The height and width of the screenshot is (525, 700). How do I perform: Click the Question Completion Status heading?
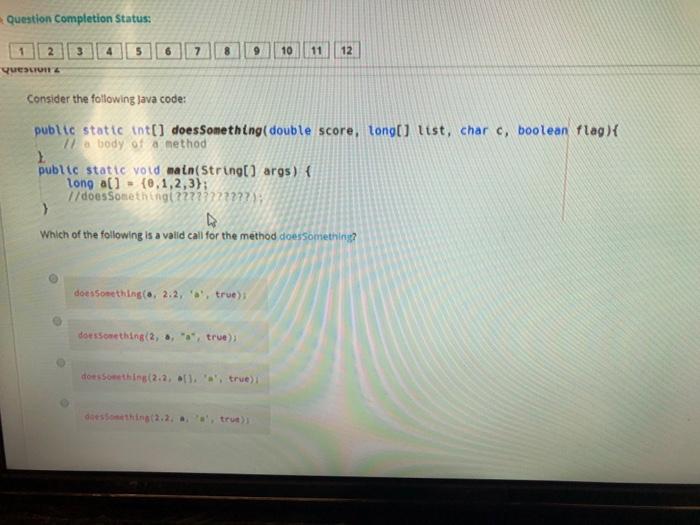coord(79,19)
